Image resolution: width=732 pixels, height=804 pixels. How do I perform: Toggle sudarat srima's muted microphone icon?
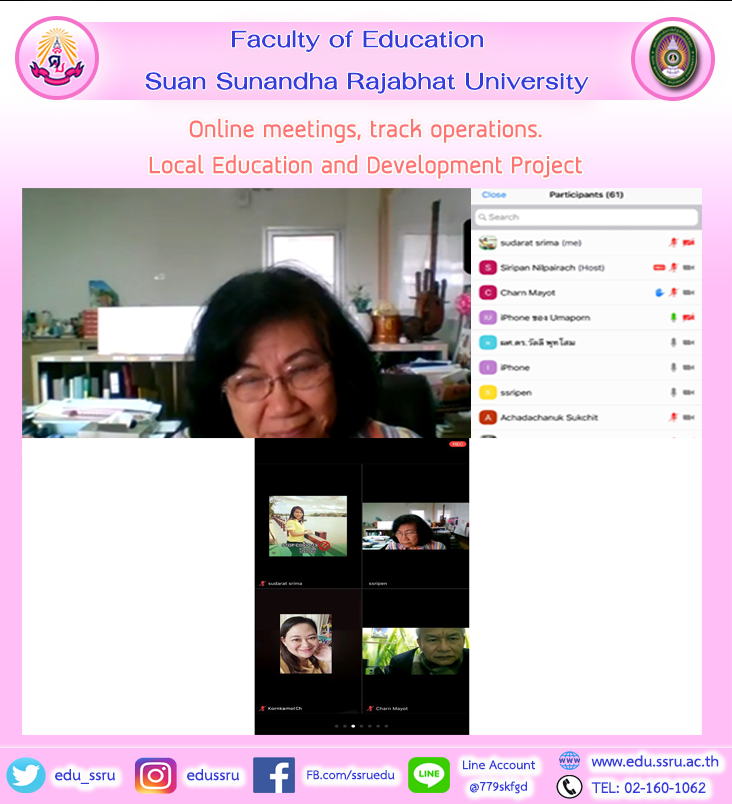click(673, 243)
